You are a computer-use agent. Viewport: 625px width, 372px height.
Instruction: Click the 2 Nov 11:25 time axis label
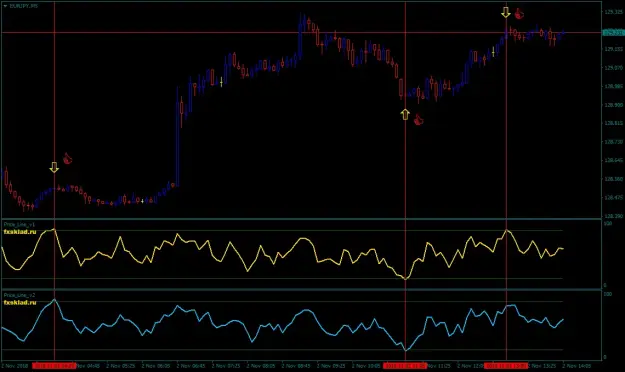point(439,366)
